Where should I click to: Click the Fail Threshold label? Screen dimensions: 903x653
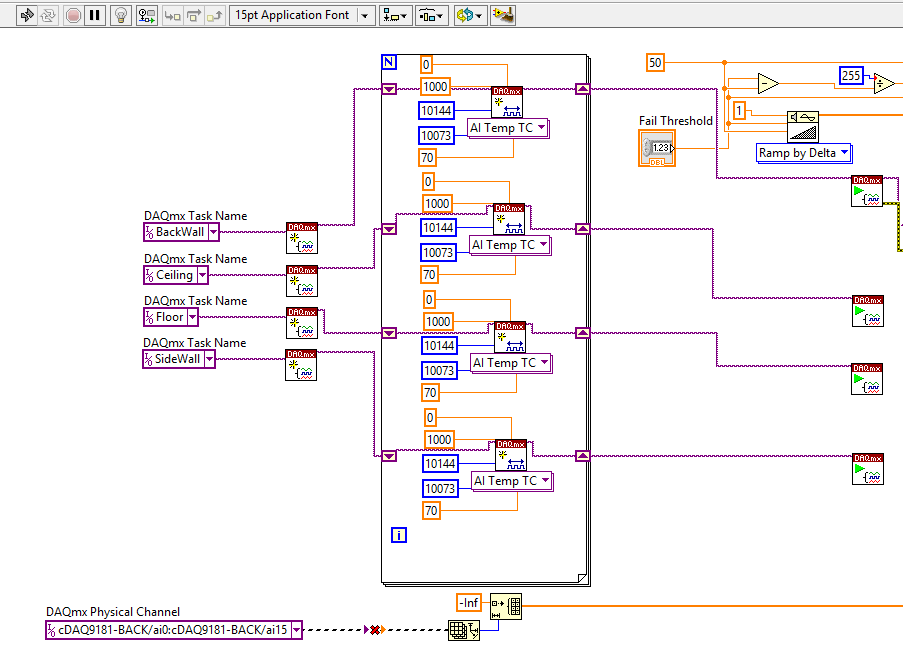point(676,121)
